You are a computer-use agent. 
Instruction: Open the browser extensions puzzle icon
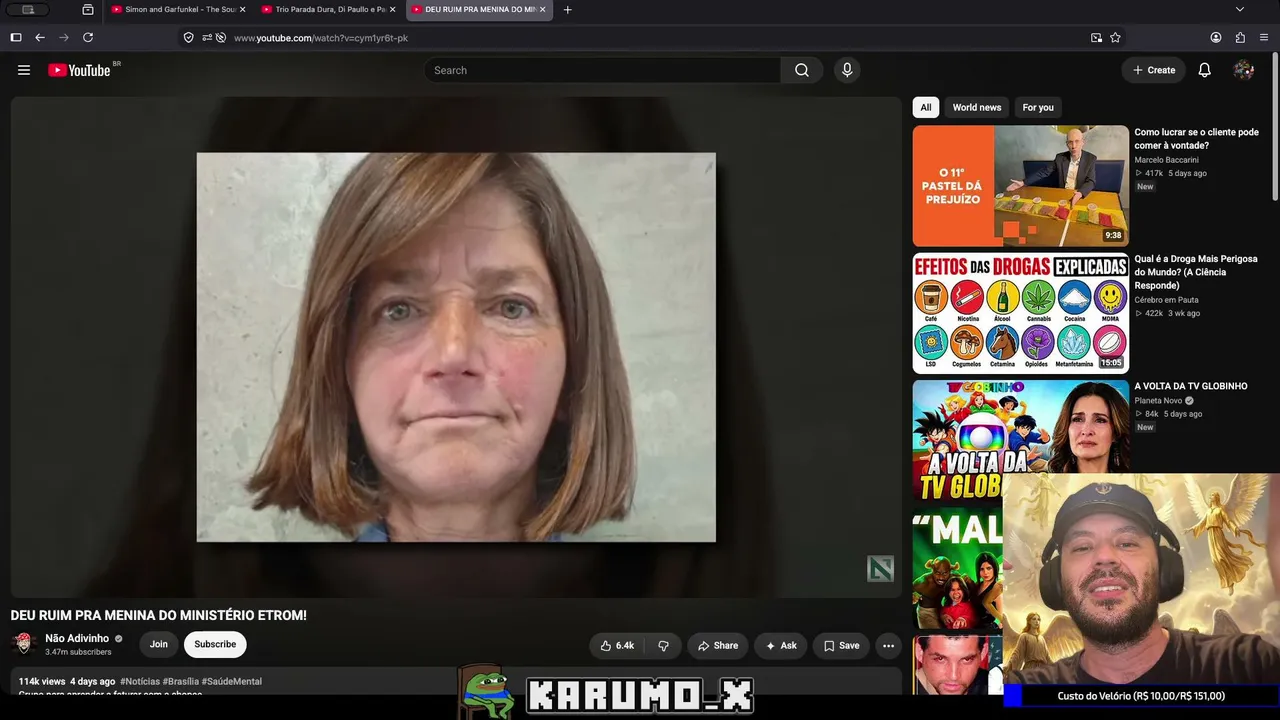1240,37
